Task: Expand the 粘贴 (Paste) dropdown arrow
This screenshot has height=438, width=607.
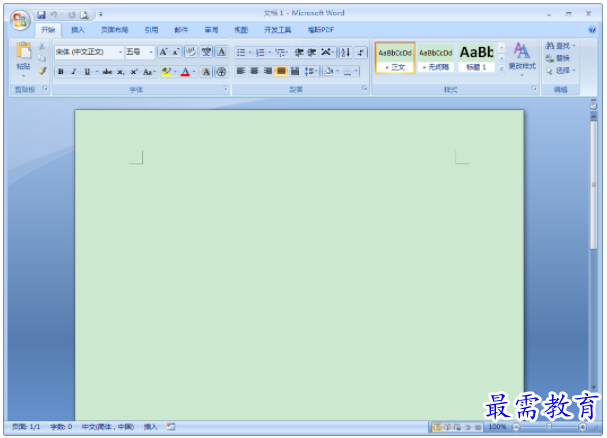Action: [24, 76]
